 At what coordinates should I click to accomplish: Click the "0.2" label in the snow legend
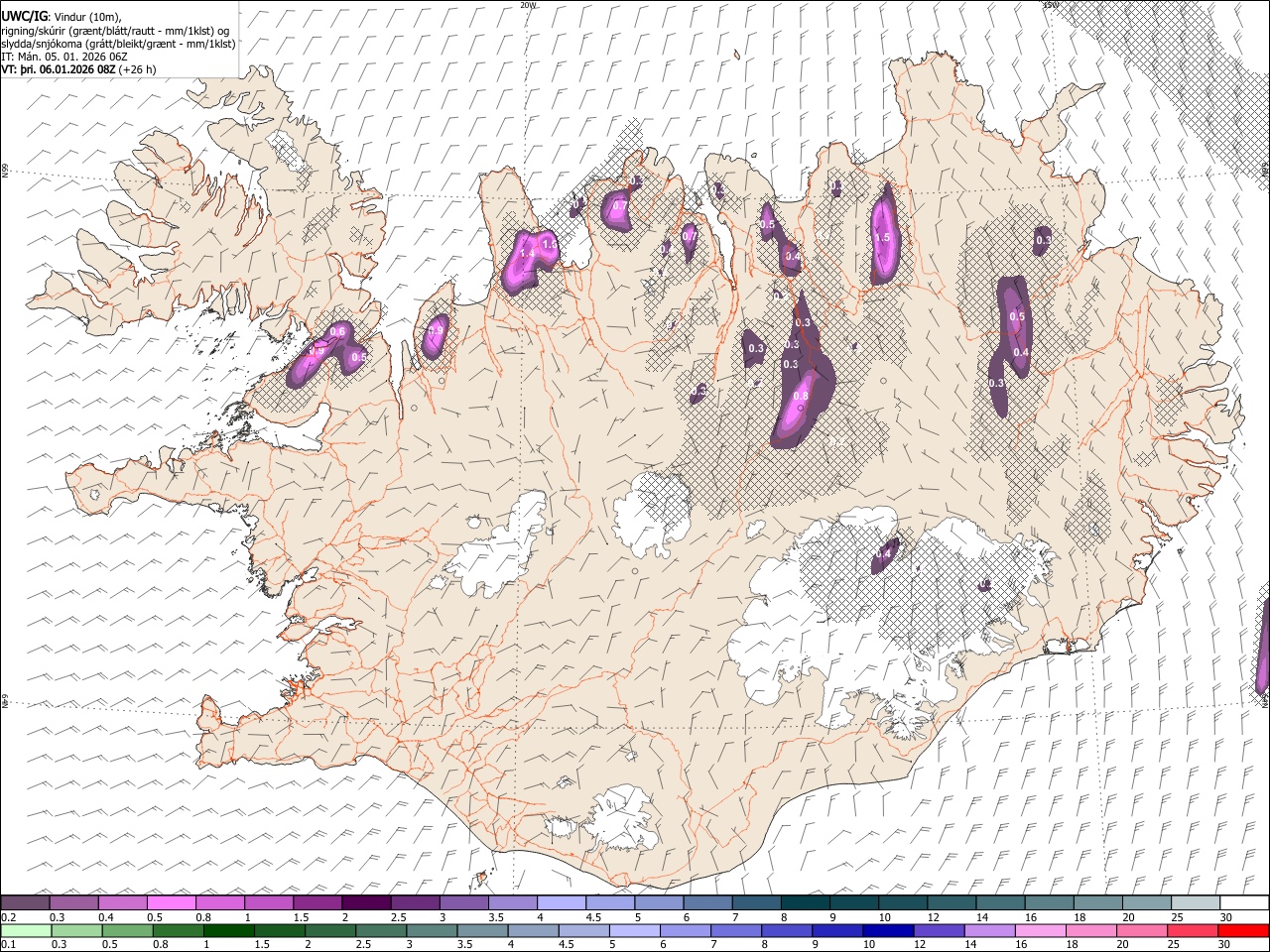8,917
